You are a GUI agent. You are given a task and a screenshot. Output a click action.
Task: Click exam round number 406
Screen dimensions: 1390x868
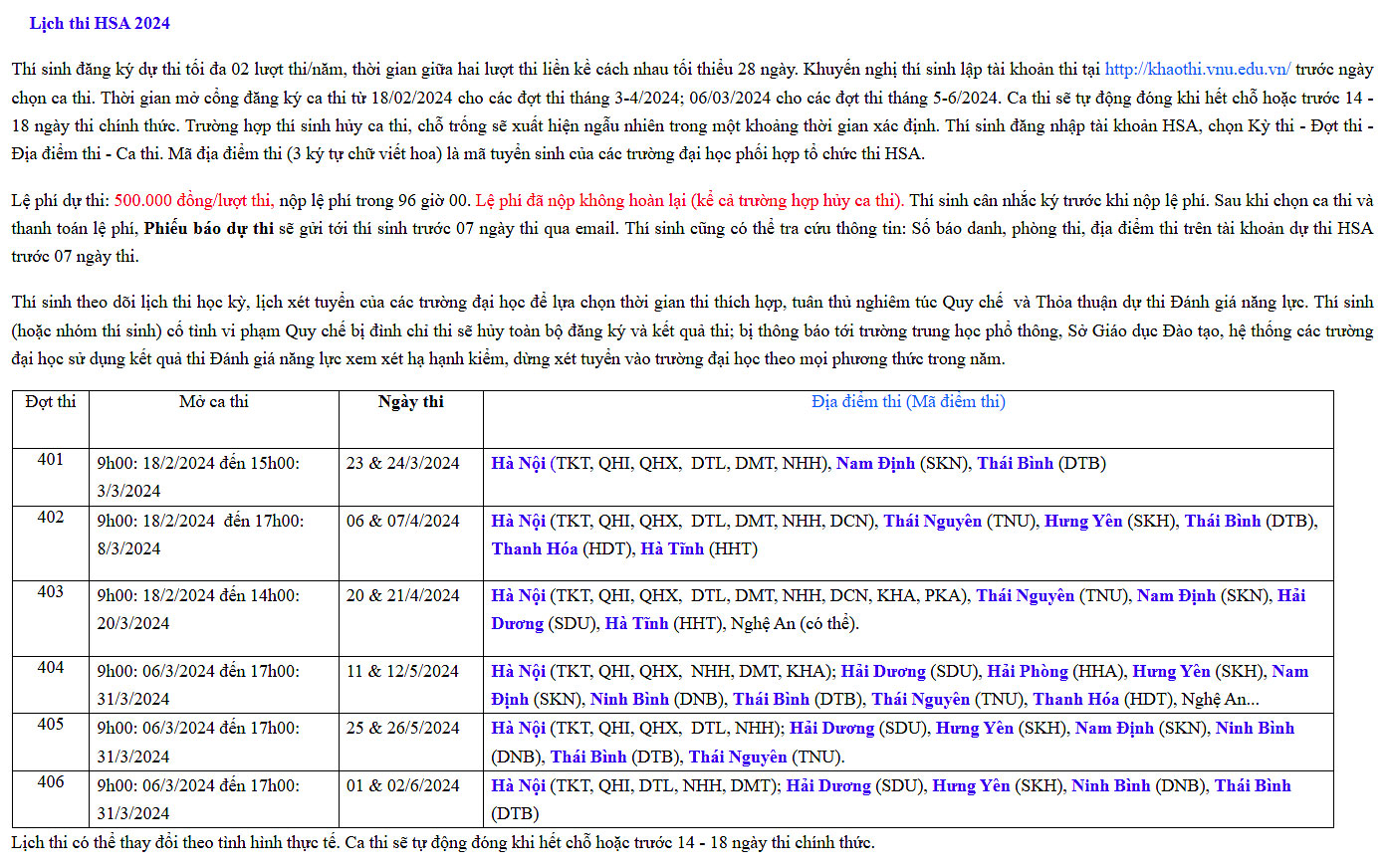click(x=51, y=782)
